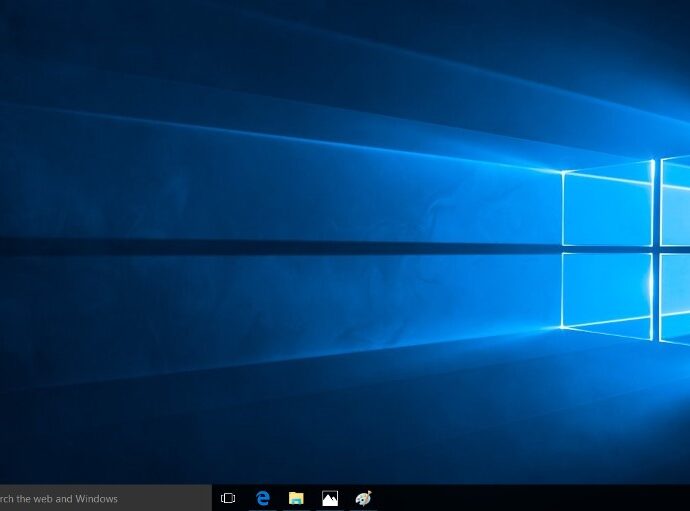Select the lower-left pane of the wallpaper Windows logo

point(606,290)
